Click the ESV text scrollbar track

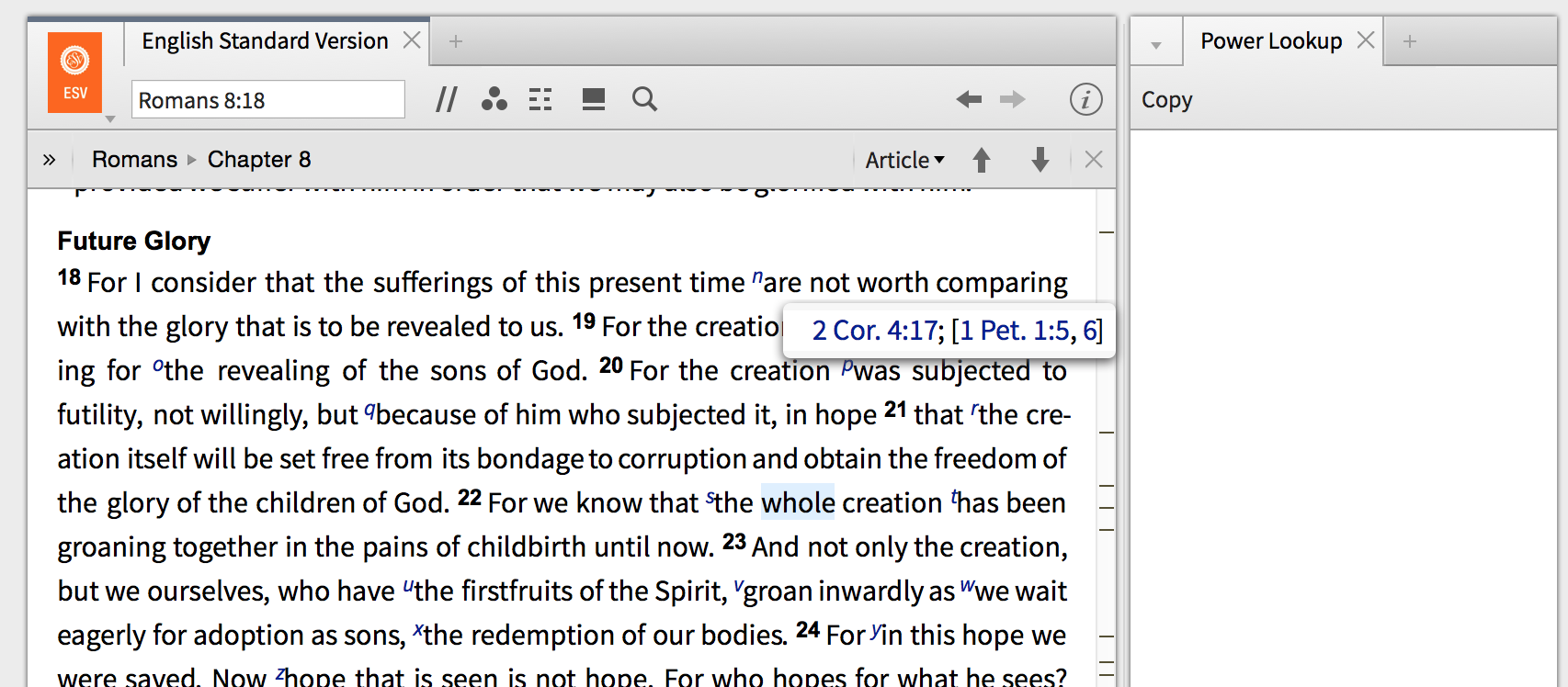pos(1107,438)
